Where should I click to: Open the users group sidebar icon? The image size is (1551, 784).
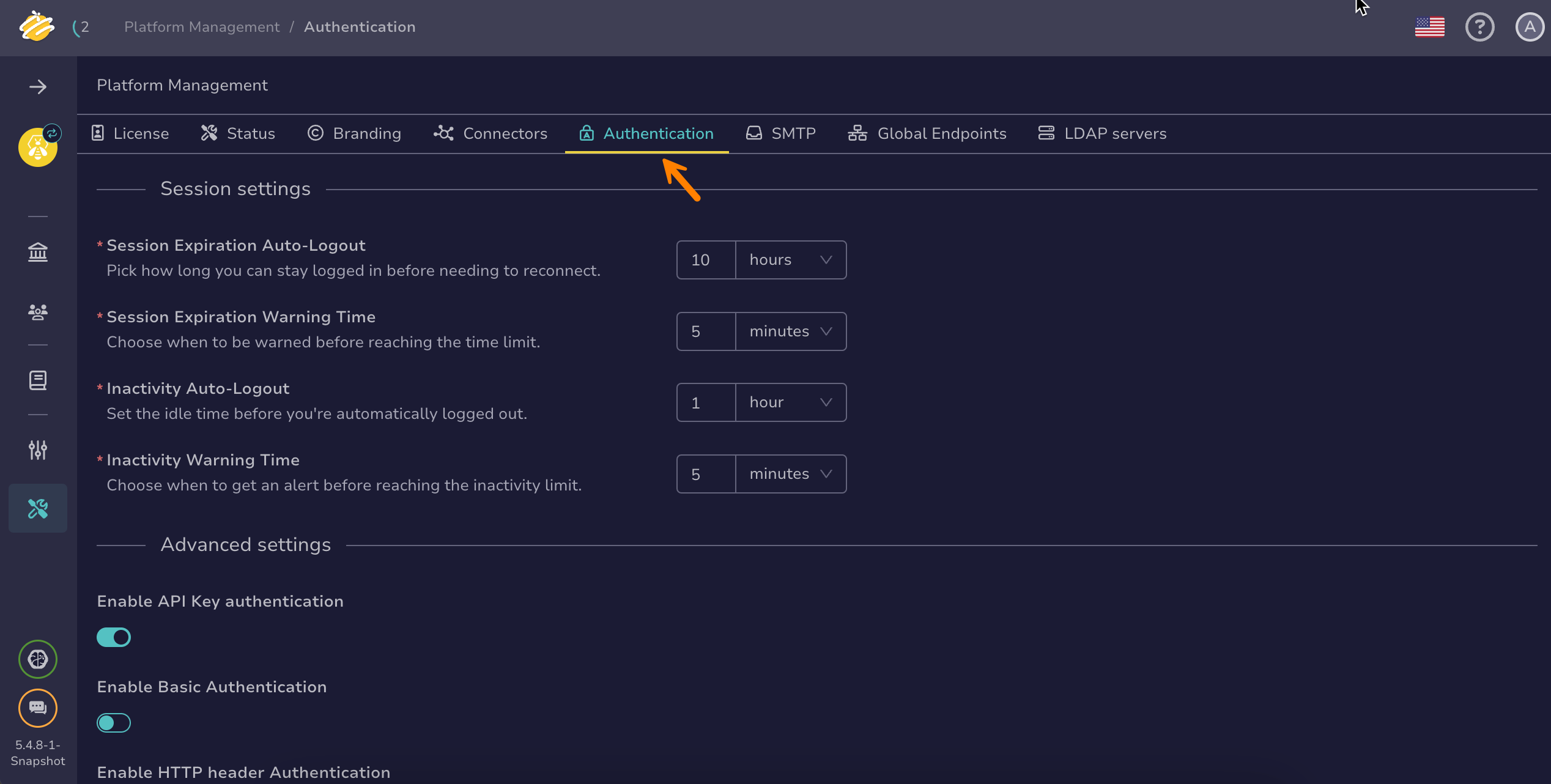pyautogui.click(x=38, y=312)
